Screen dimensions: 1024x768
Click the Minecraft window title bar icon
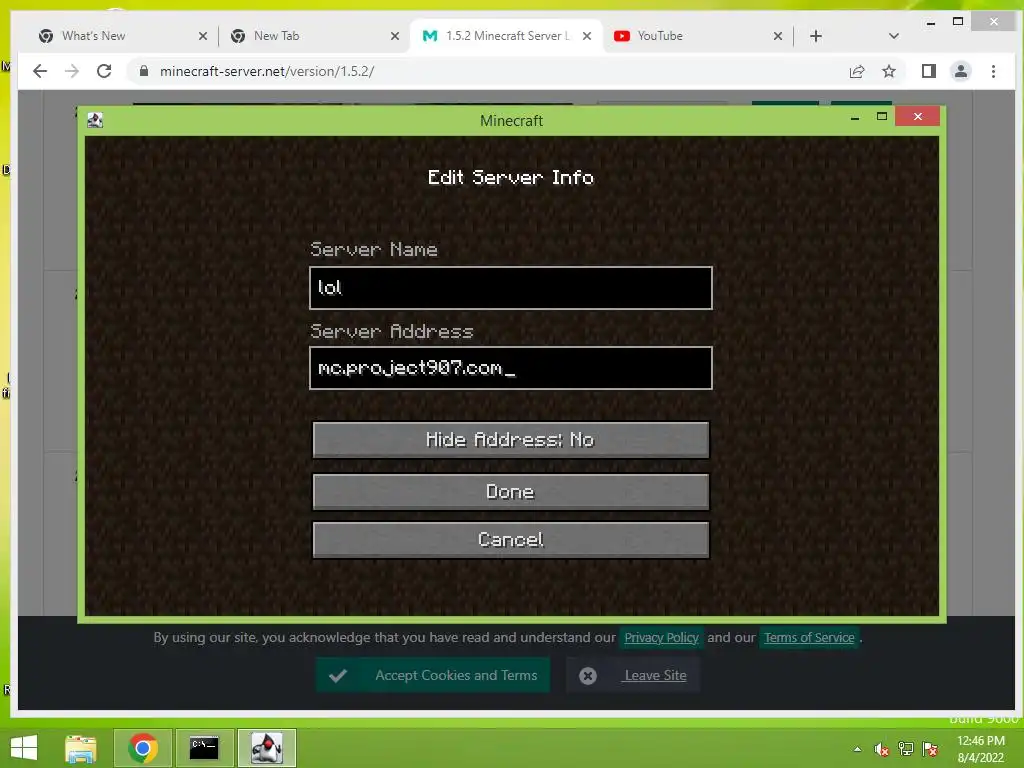click(x=95, y=120)
